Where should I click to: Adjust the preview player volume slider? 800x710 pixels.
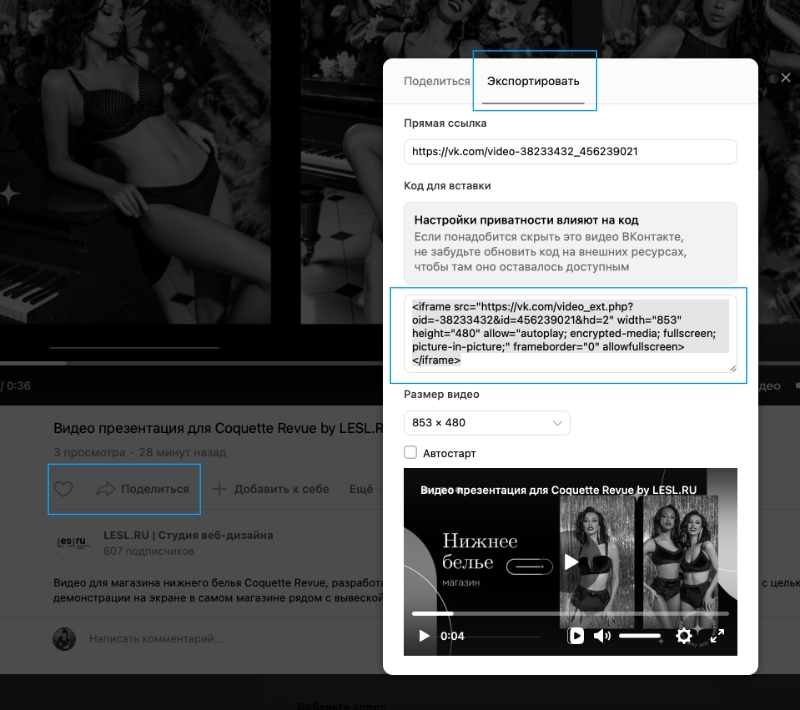pos(640,636)
